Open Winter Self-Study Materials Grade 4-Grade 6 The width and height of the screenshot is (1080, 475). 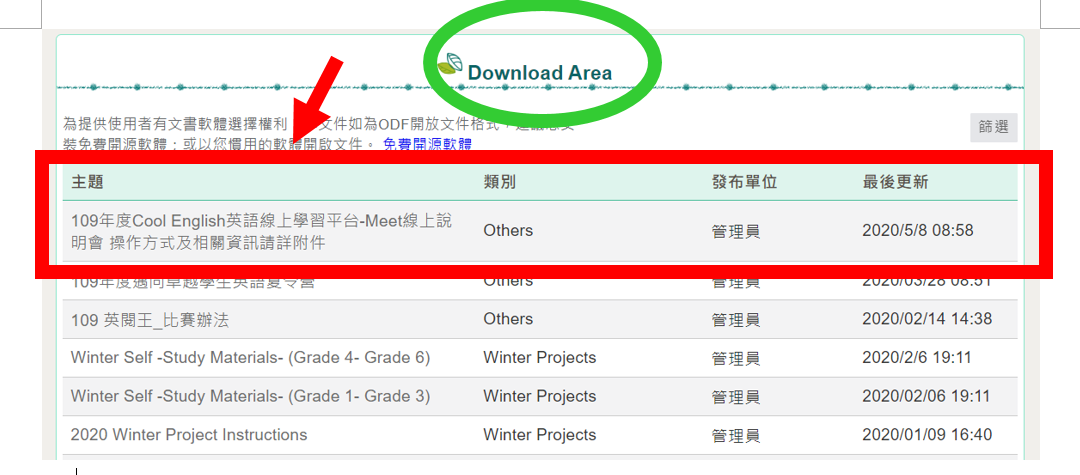(250, 358)
